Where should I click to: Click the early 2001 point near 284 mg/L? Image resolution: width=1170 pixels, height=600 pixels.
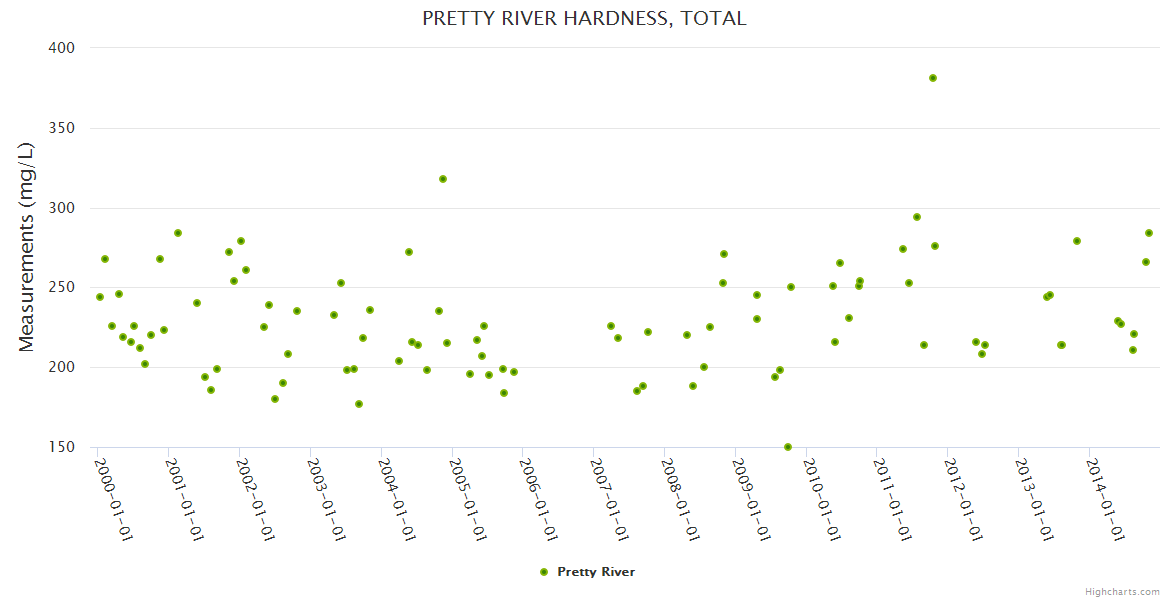(178, 233)
